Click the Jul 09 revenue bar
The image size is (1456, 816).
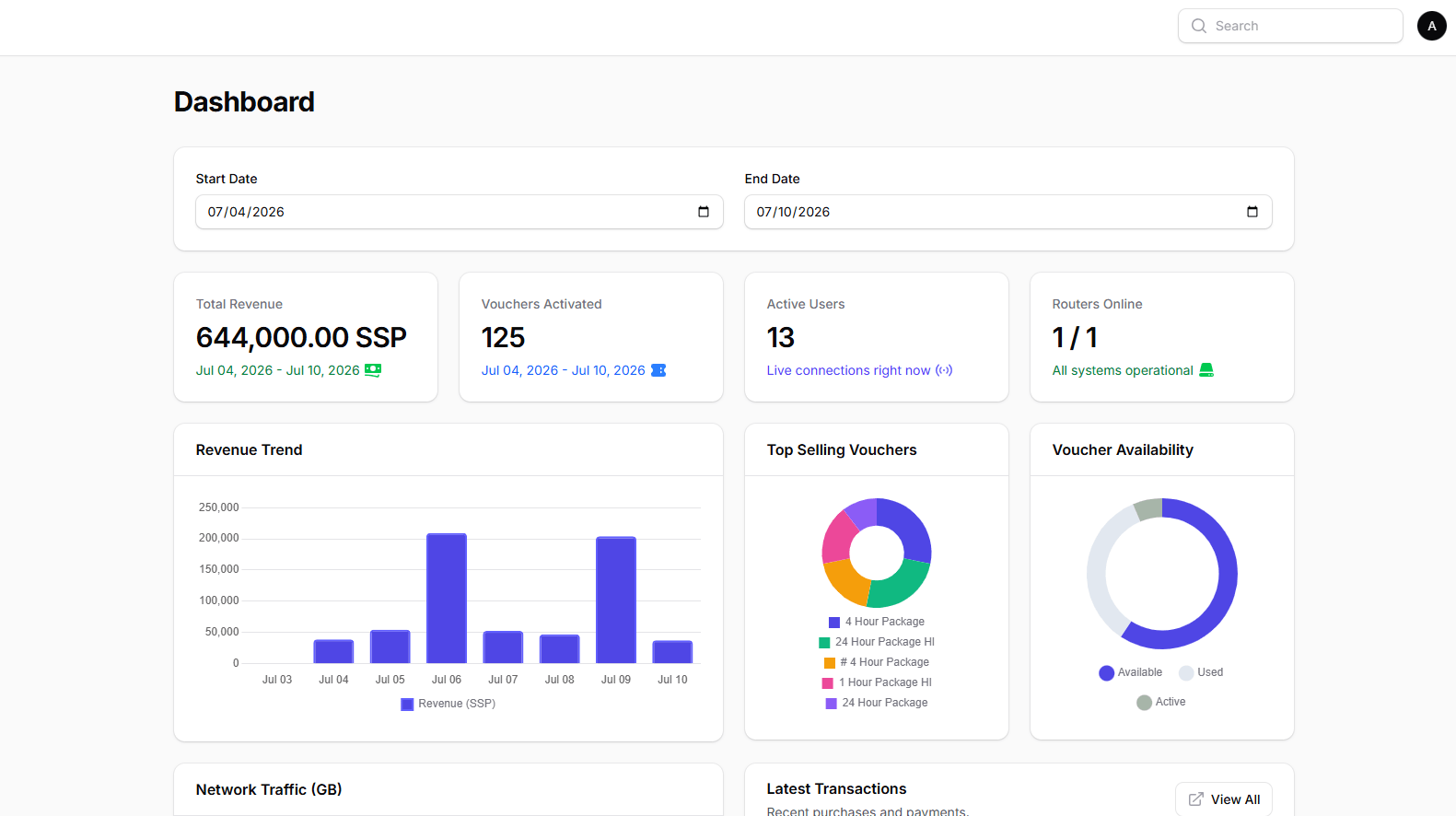[x=616, y=600]
